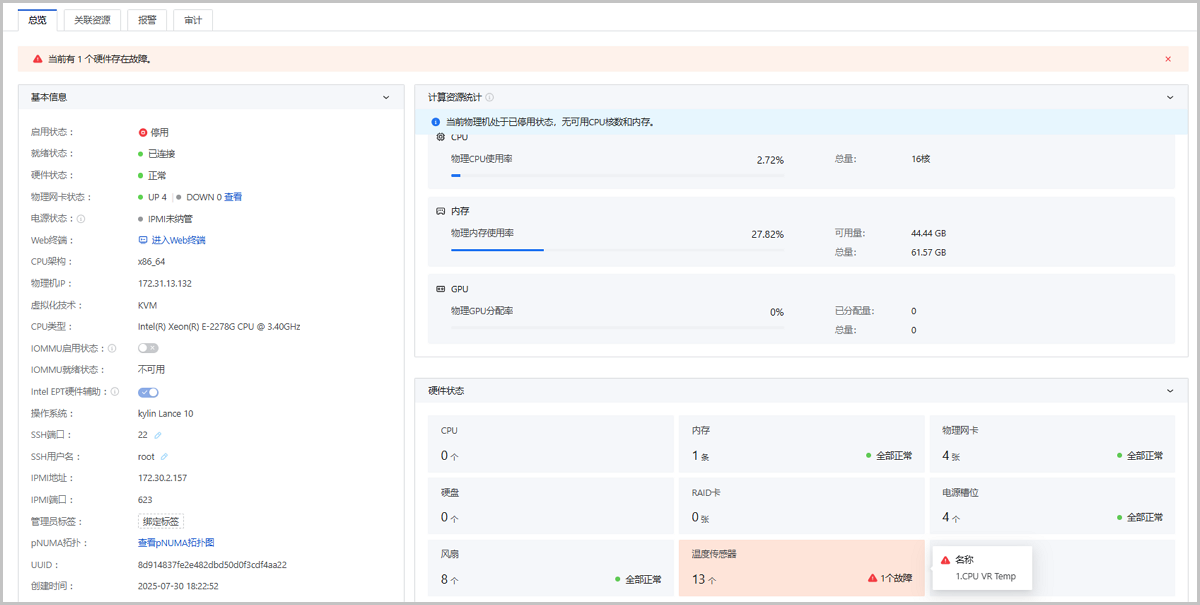Open the CPU hardware status card
The width and height of the screenshot is (1200, 605).
[551, 444]
